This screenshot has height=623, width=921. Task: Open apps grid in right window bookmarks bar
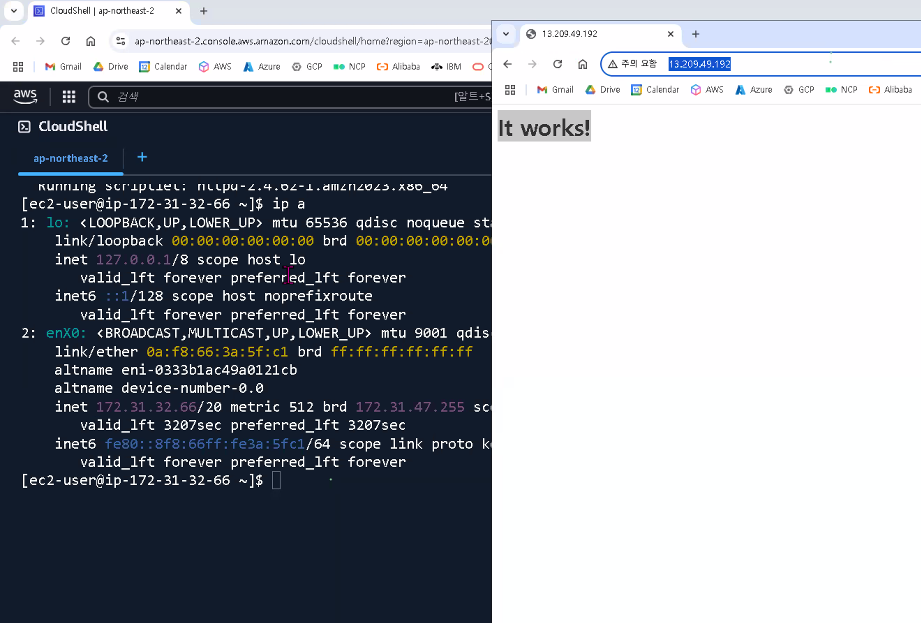[510, 90]
